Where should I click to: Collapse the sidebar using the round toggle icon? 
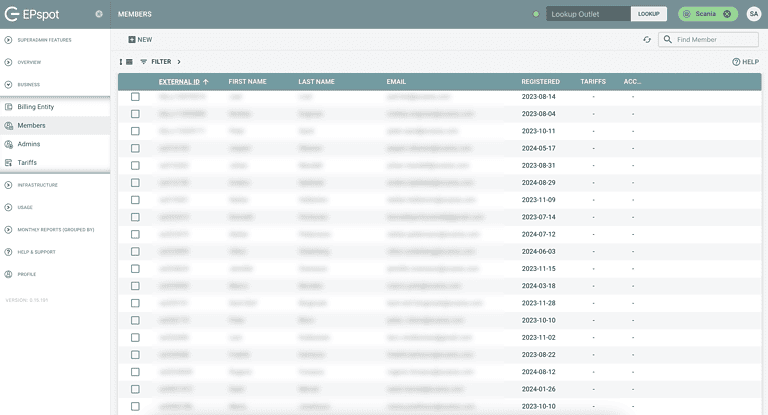click(99, 14)
